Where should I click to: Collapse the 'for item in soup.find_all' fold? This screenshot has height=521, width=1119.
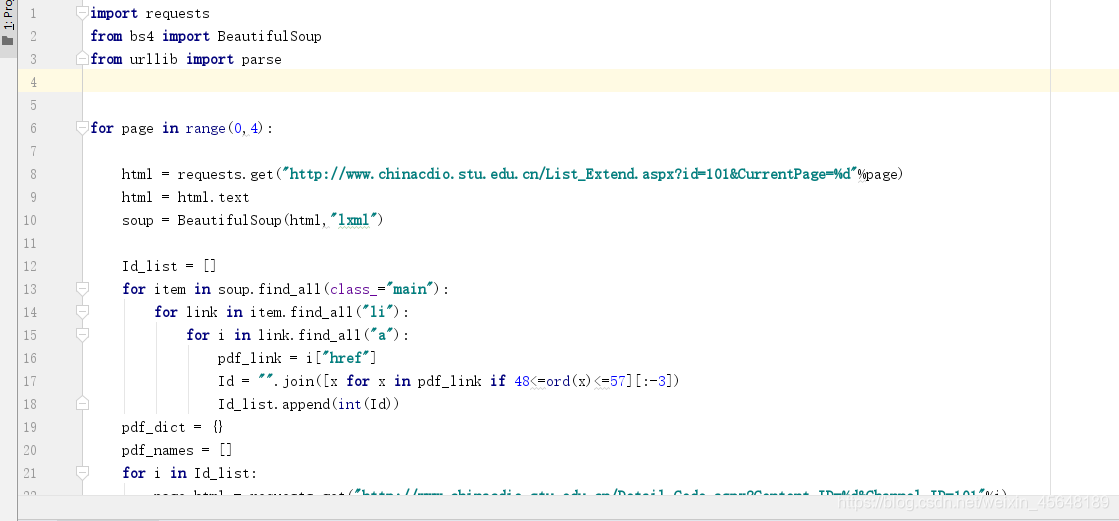[x=82, y=288]
